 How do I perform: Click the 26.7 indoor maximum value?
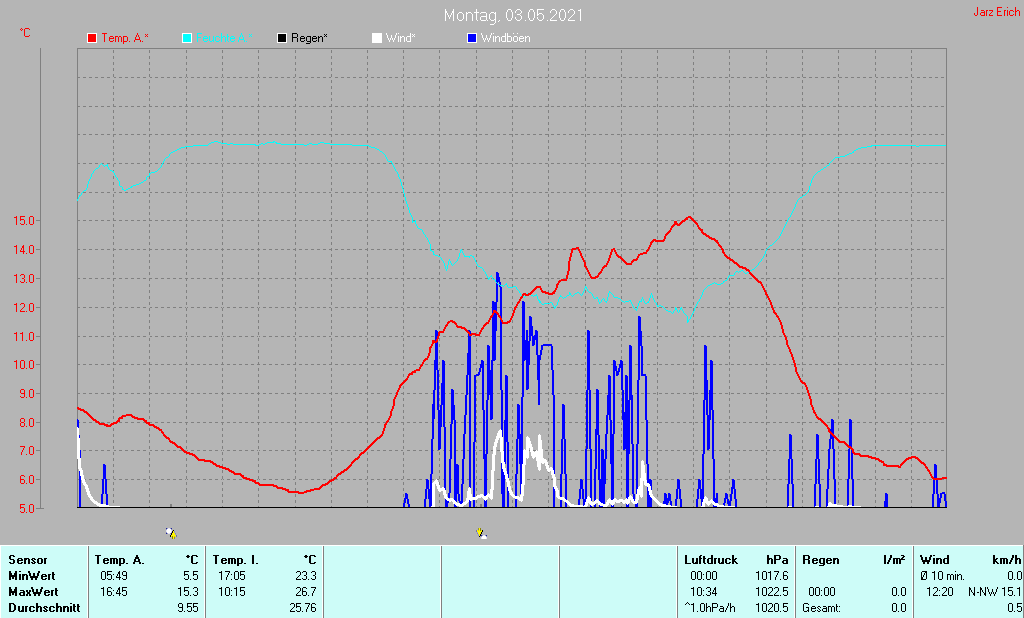pos(306,591)
